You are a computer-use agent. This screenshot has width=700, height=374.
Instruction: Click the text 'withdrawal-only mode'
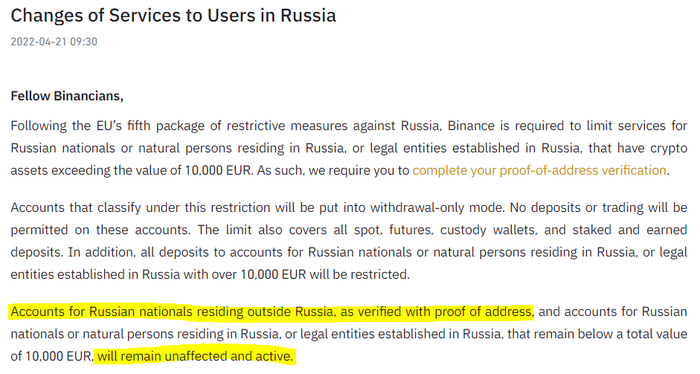tap(437, 208)
